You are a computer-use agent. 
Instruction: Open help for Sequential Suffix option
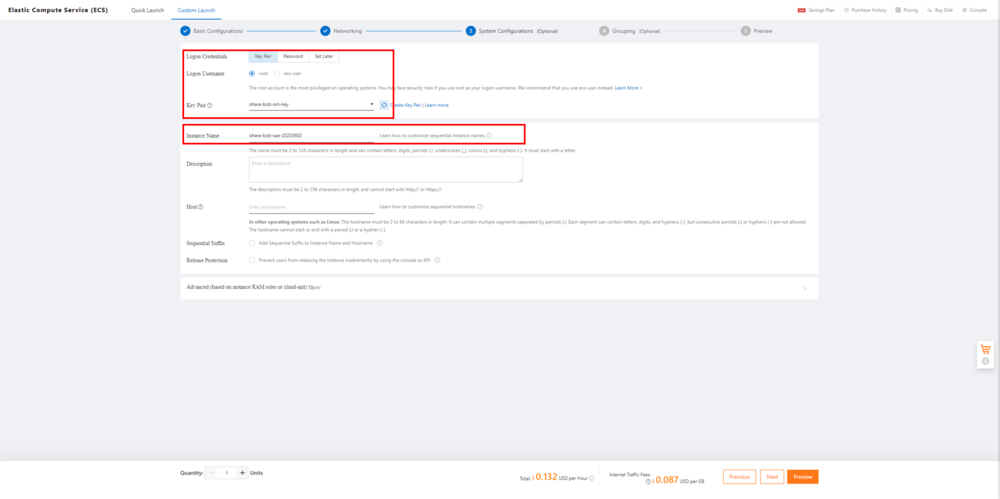coord(379,243)
